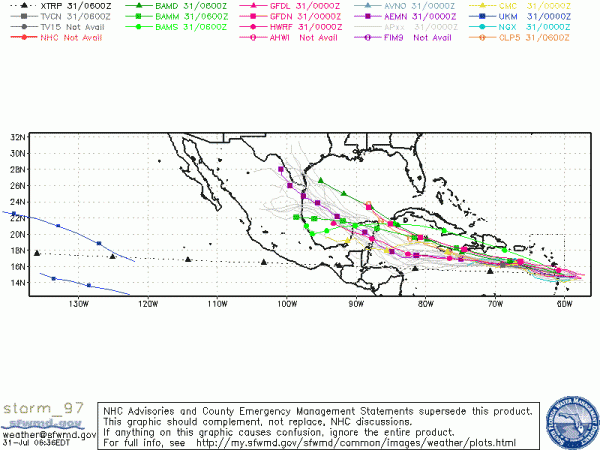Click the XTRP triangle marker near 110W
600x450 pixels.
click(188, 259)
